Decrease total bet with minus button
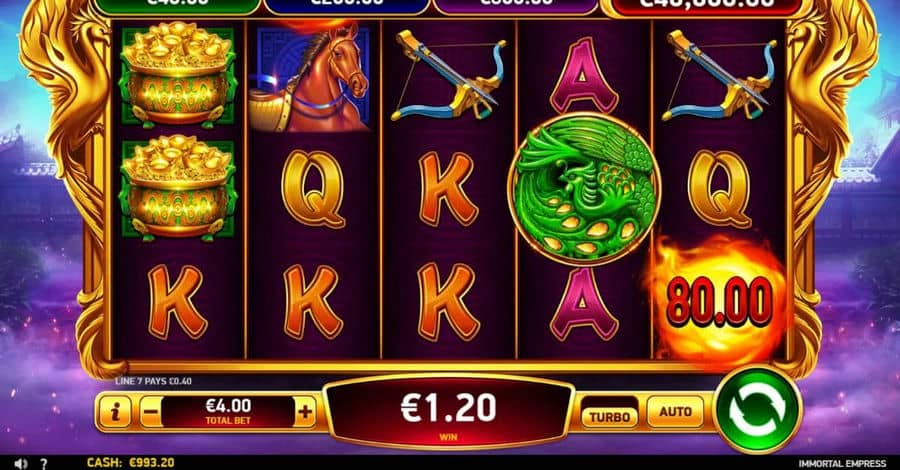900x470 pixels. click(x=150, y=411)
